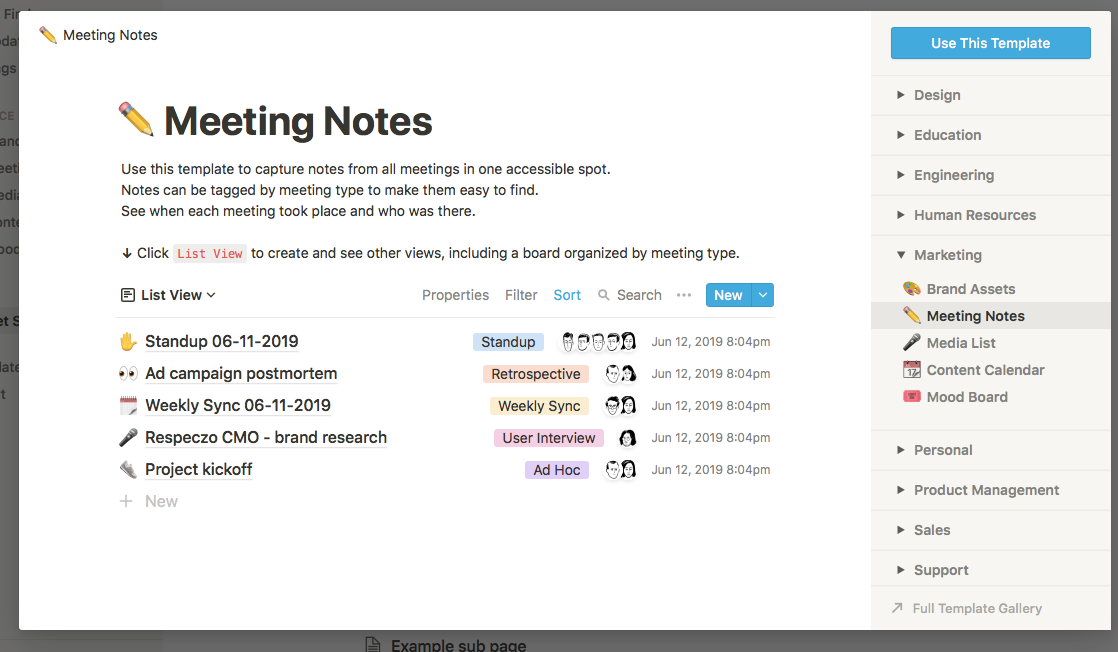The height and width of the screenshot is (652, 1118).
Task: Open the arrow dropdown next to New button
Action: [763, 295]
